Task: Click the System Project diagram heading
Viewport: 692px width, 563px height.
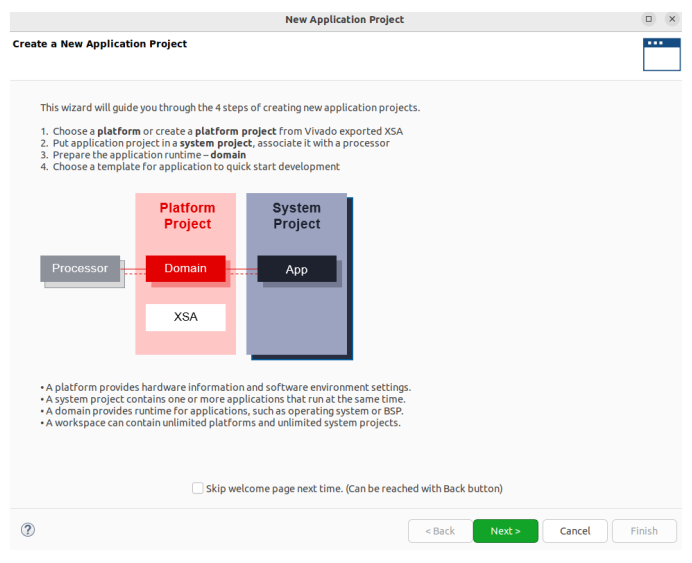Action: pyautogui.click(x=297, y=216)
